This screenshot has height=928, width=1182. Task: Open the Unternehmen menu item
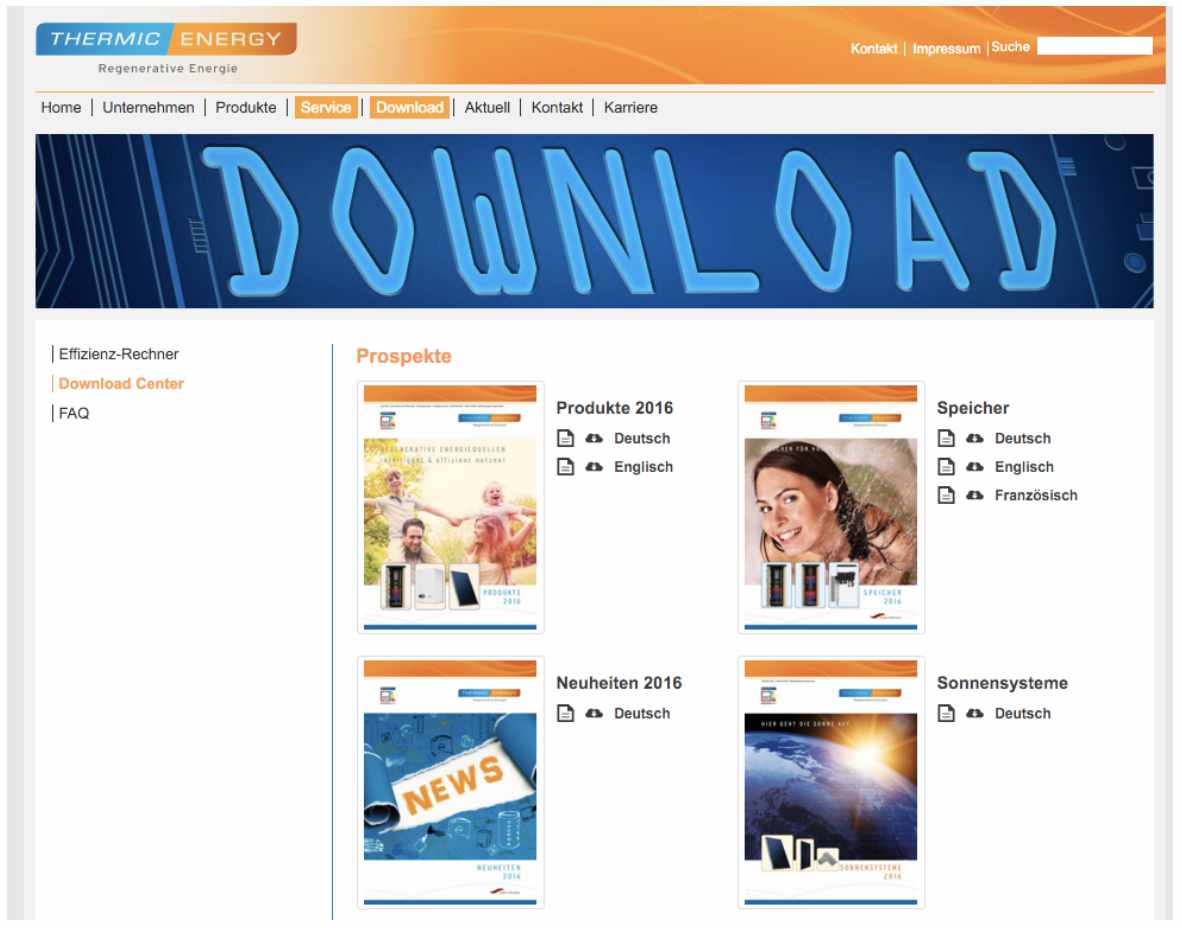pyautogui.click(x=149, y=108)
